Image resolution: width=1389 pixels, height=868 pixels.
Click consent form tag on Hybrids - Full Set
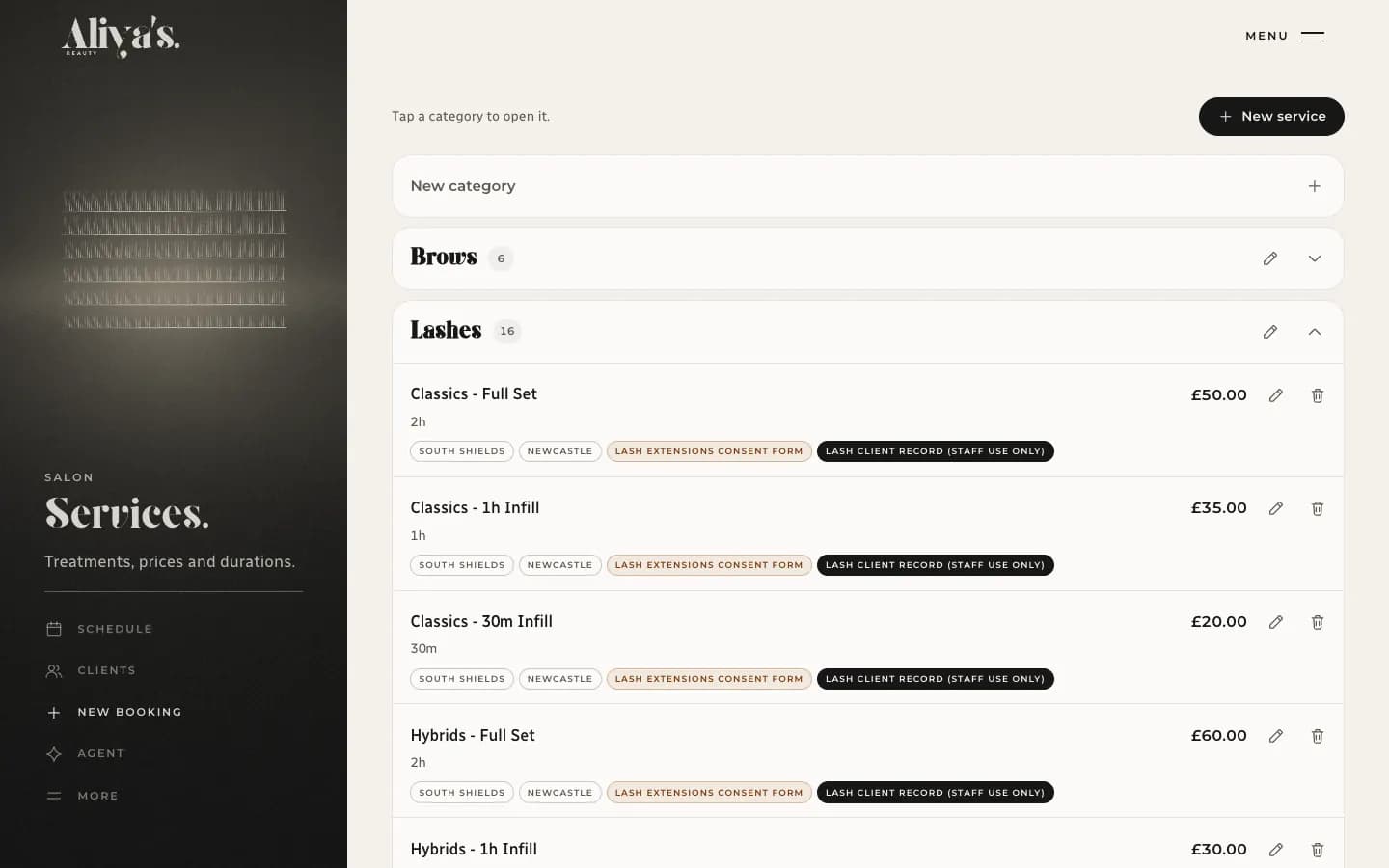pos(709,793)
